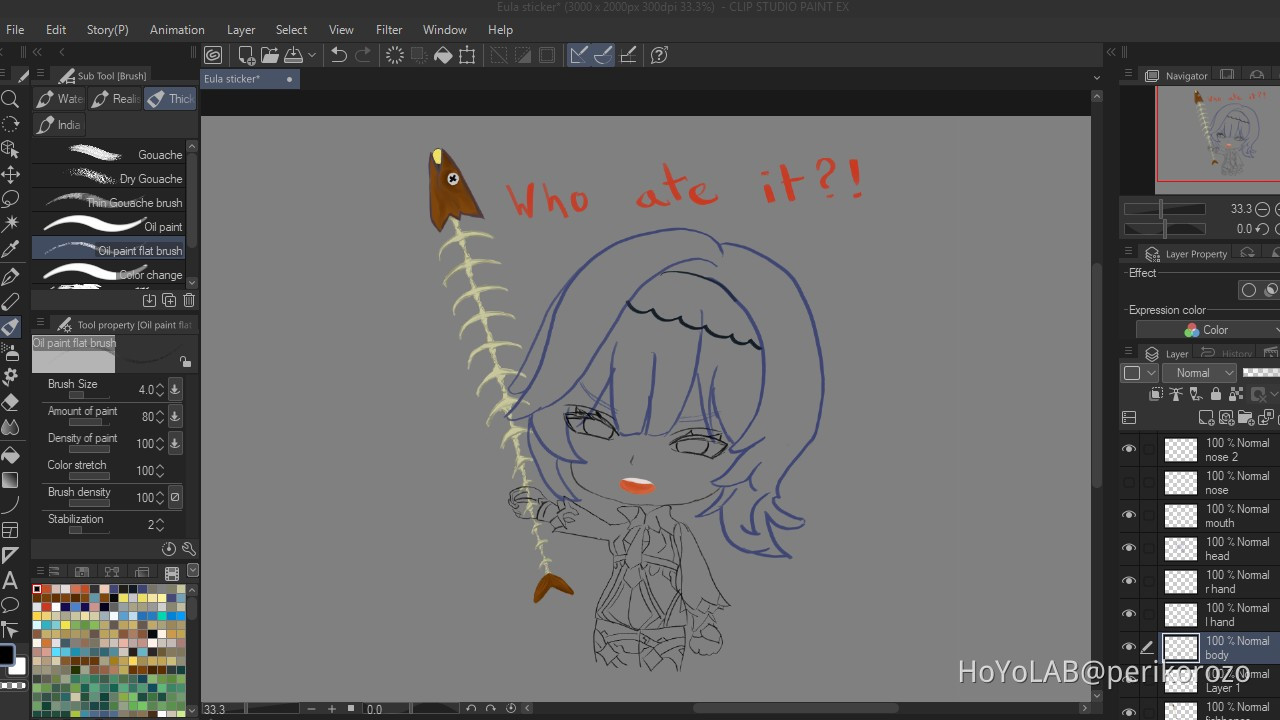Open the Normal blending mode dropdown
Viewport: 1280px width, 720px height.
pos(1199,373)
